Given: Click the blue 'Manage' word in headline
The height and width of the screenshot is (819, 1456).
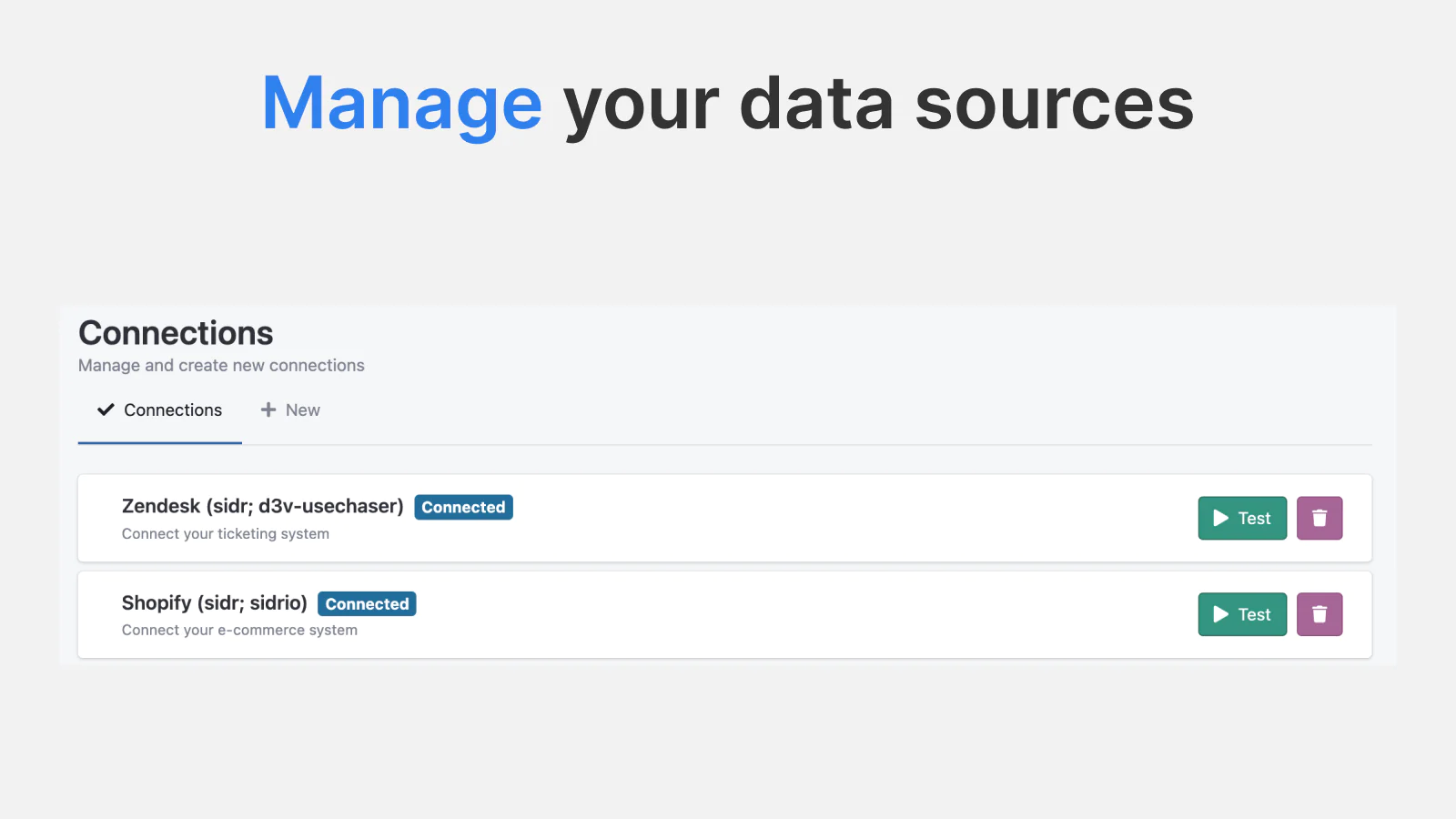Looking at the screenshot, I should pyautogui.click(x=402, y=106).
